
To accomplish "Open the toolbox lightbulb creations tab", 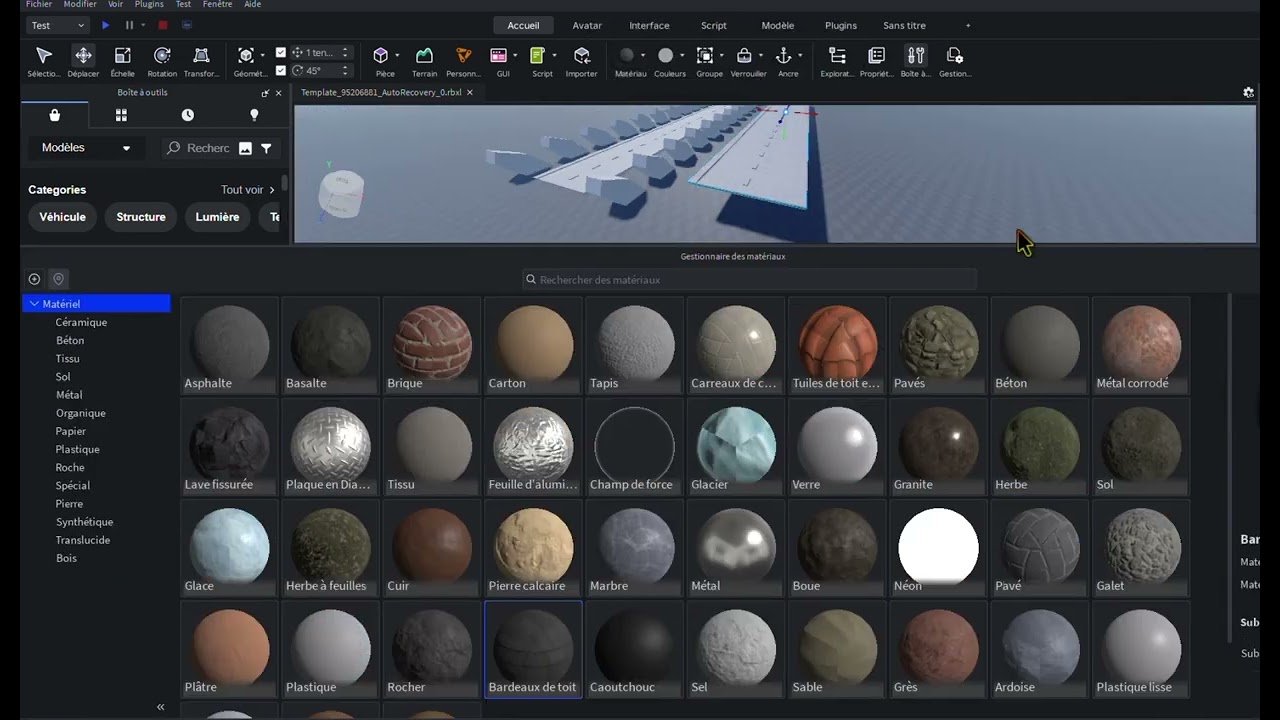I will click(x=254, y=115).
